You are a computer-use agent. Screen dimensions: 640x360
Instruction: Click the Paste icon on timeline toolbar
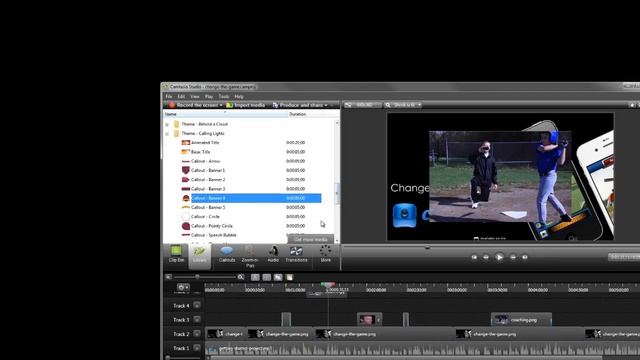point(289,277)
